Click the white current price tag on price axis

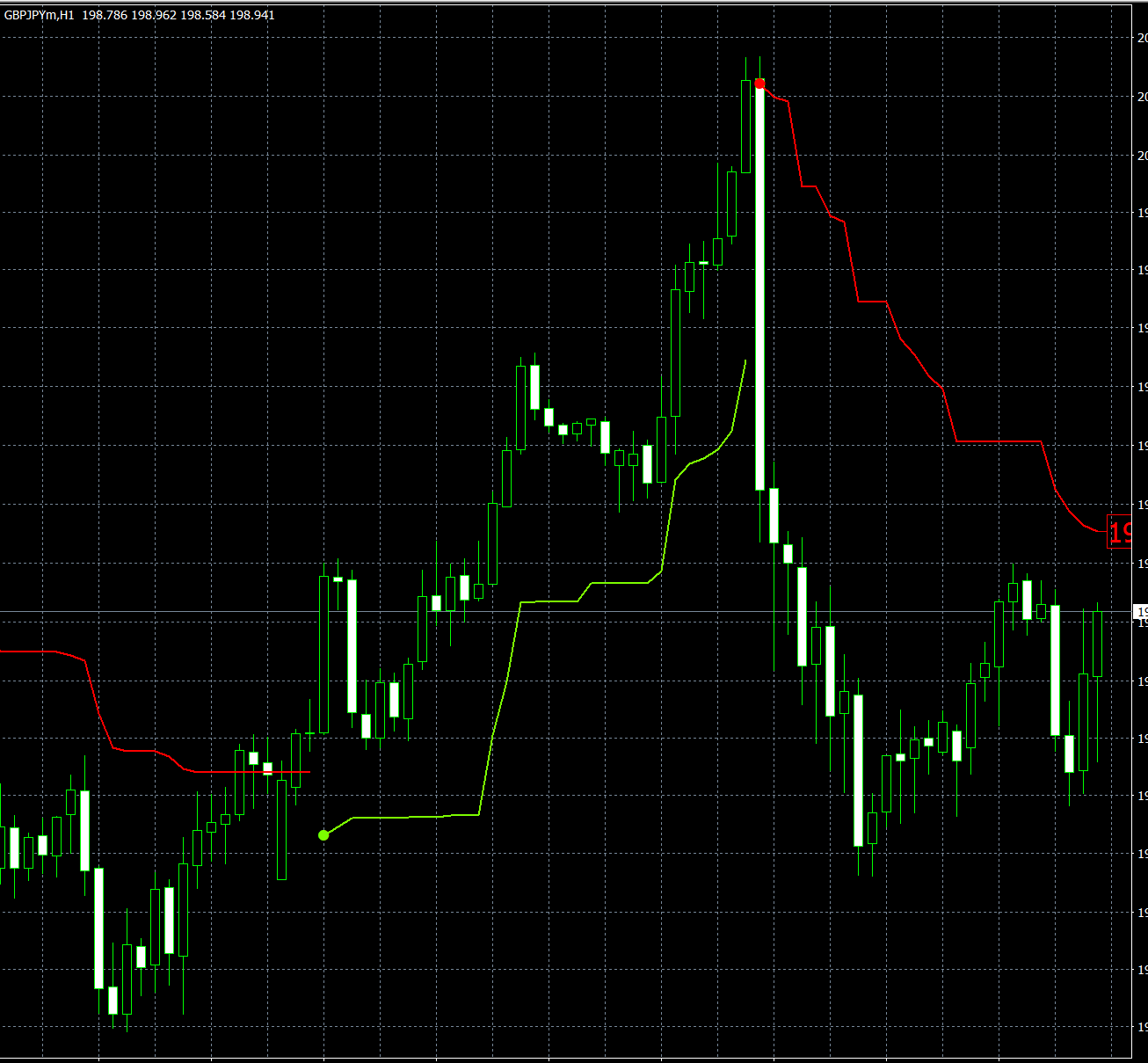1141,611
